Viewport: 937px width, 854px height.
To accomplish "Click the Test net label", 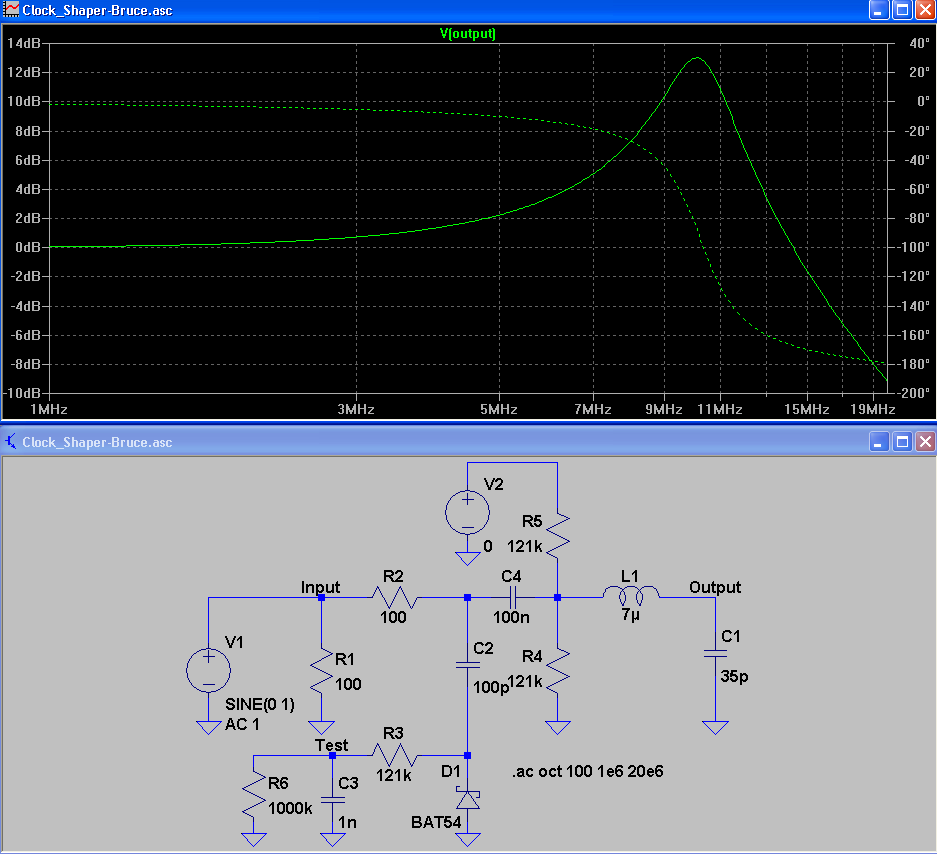I will click(331, 745).
